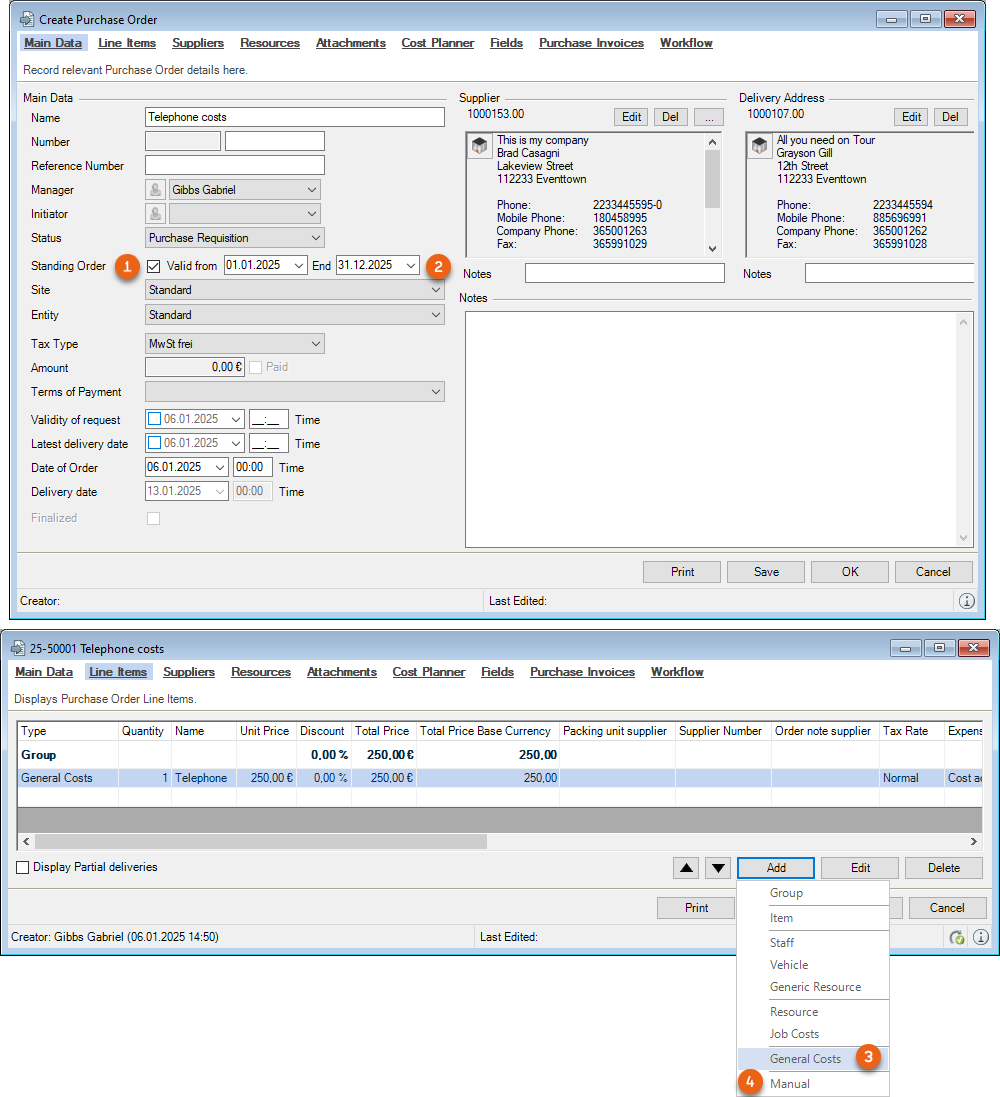This screenshot has height=1097, width=1000.
Task: Move line item up with arrow button
Action: click(x=686, y=868)
